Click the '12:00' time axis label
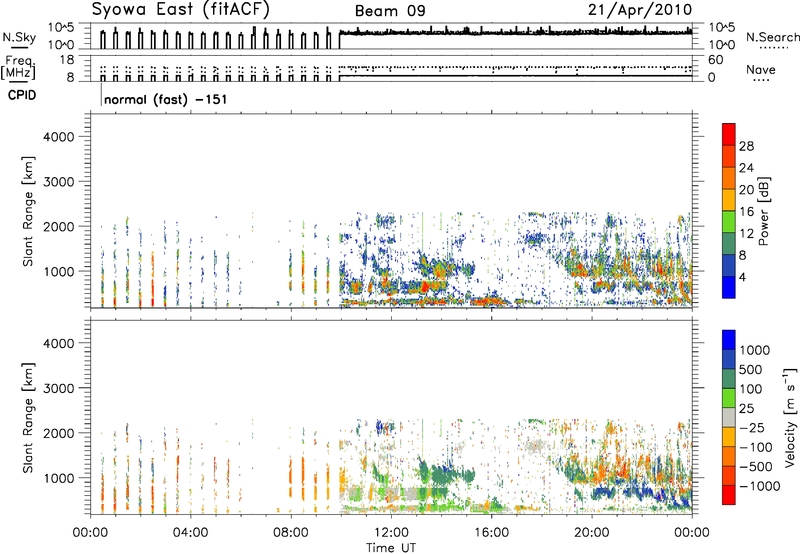 tap(391, 533)
